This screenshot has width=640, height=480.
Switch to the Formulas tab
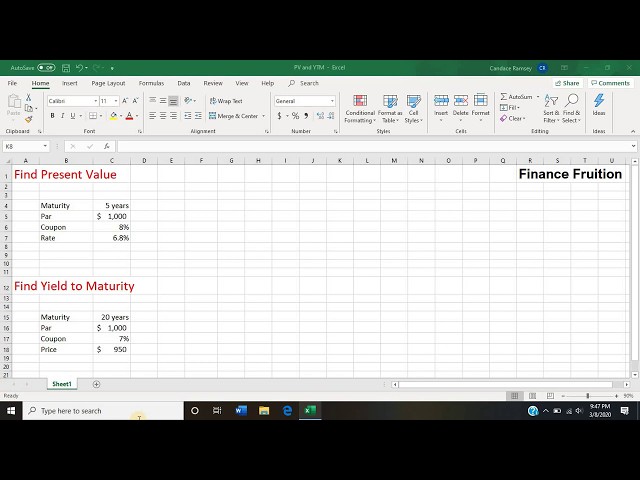151,83
